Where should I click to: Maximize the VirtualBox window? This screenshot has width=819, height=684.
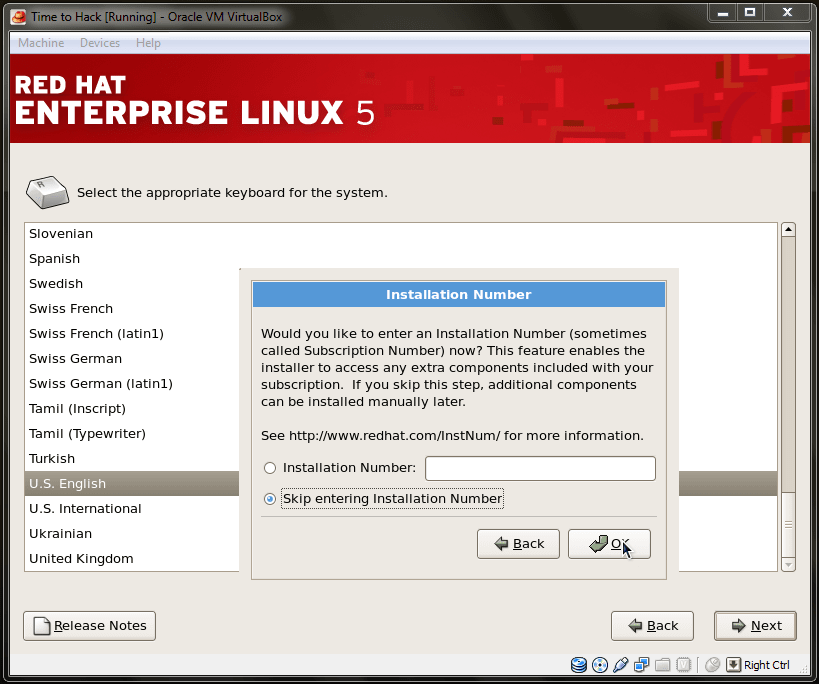point(750,13)
